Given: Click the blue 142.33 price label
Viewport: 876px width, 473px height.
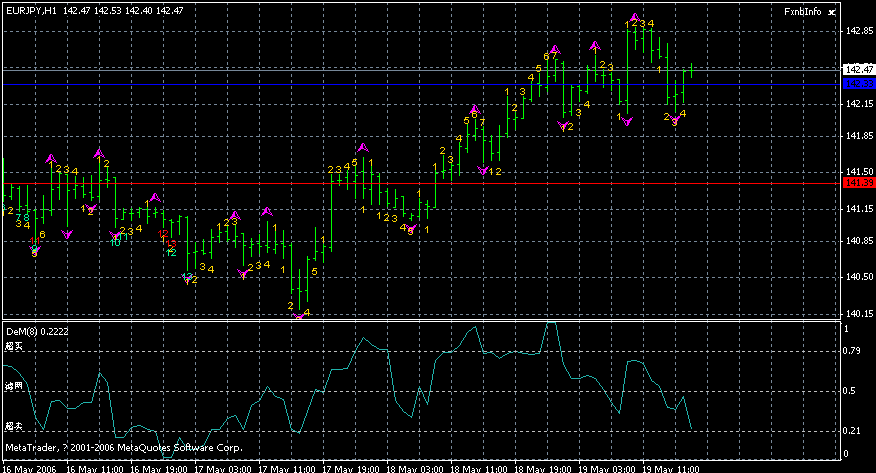Looking at the screenshot, I should (859, 84).
